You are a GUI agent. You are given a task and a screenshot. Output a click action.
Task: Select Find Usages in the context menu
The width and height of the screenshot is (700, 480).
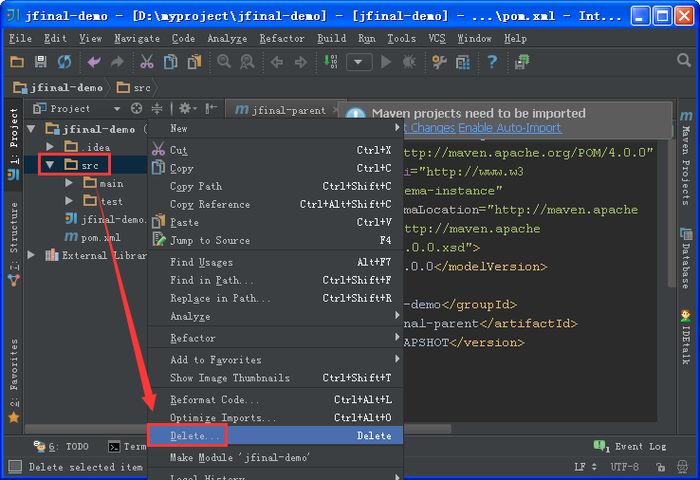click(275, 262)
